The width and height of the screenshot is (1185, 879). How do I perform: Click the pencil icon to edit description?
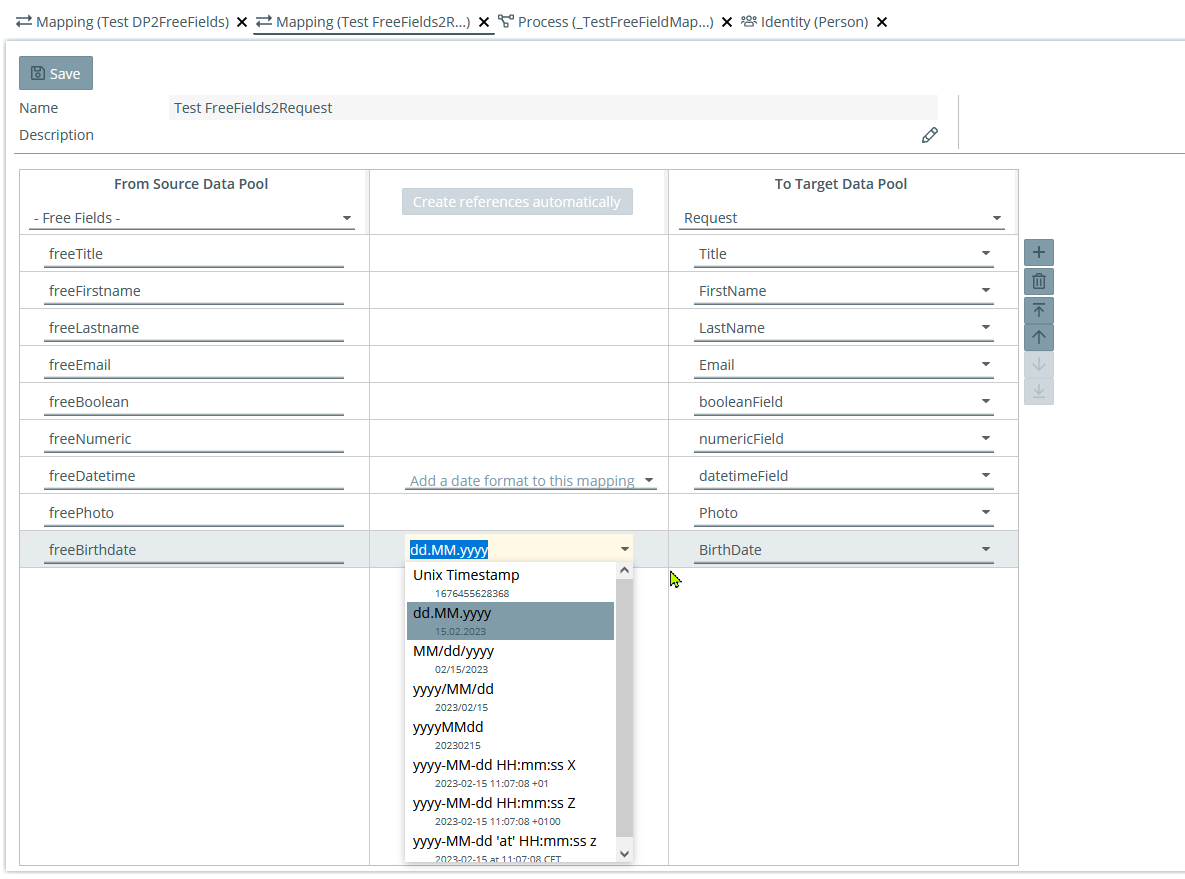click(929, 135)
